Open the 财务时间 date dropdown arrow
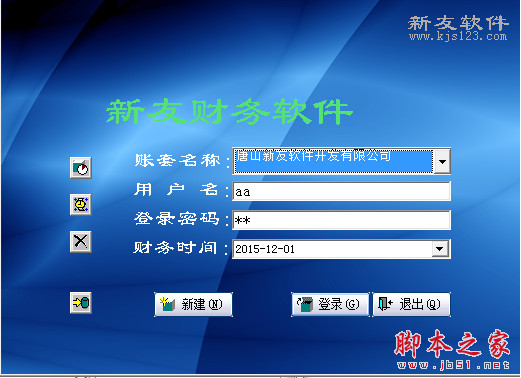 440,249
